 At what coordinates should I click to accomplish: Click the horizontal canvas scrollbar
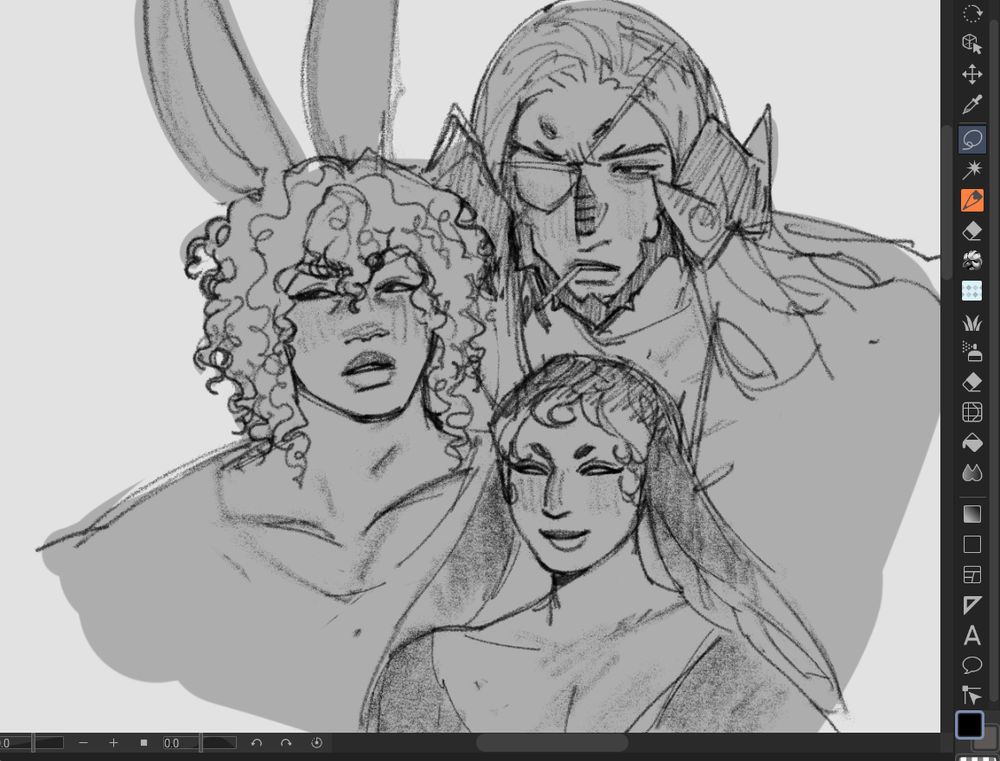(552, 743)
